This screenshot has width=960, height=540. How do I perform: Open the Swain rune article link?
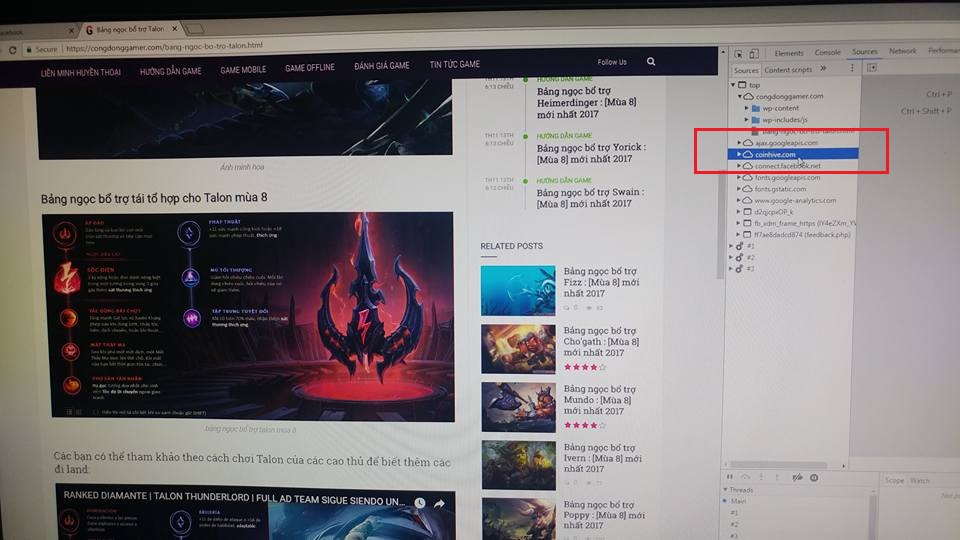pos(590,198)
